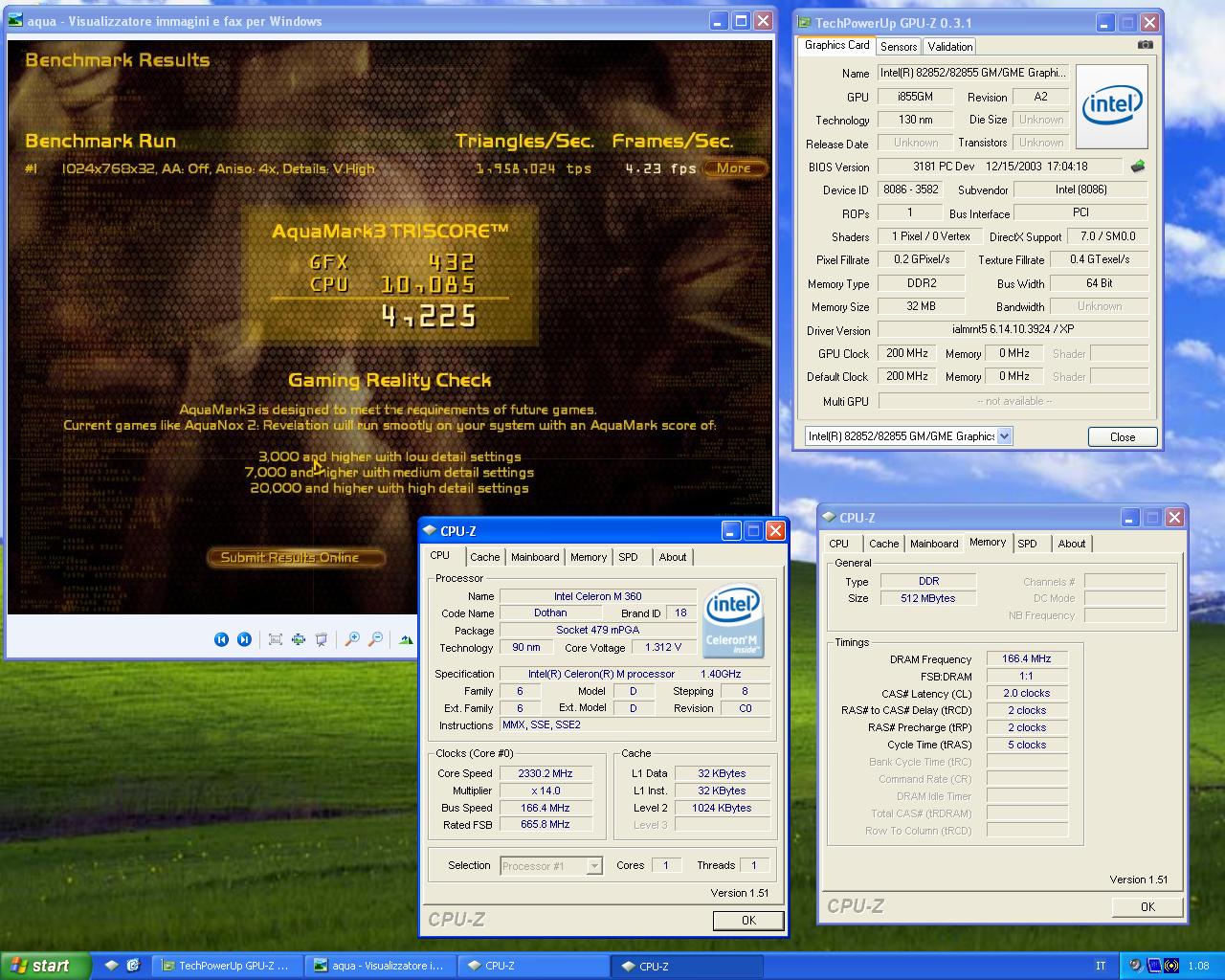
Task: Click CAS# Latency '2.0 clocks' value
Action: pos(1027,693)
